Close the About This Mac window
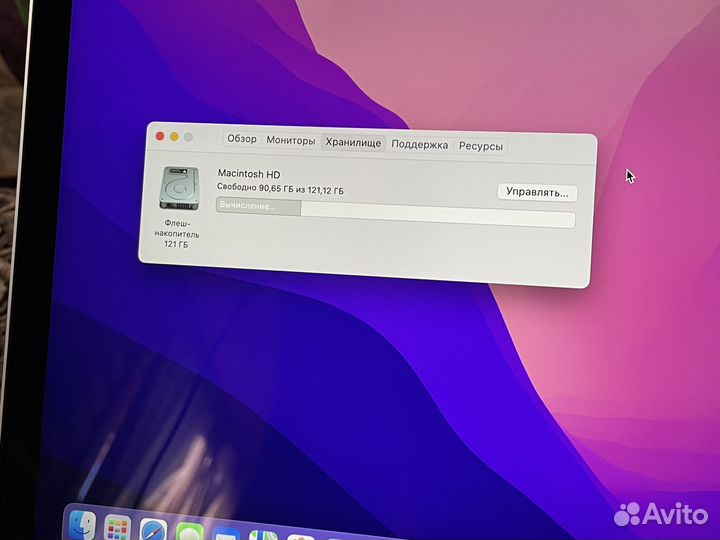The height and width of the screenshot is (540, 720). pos(160,136)
